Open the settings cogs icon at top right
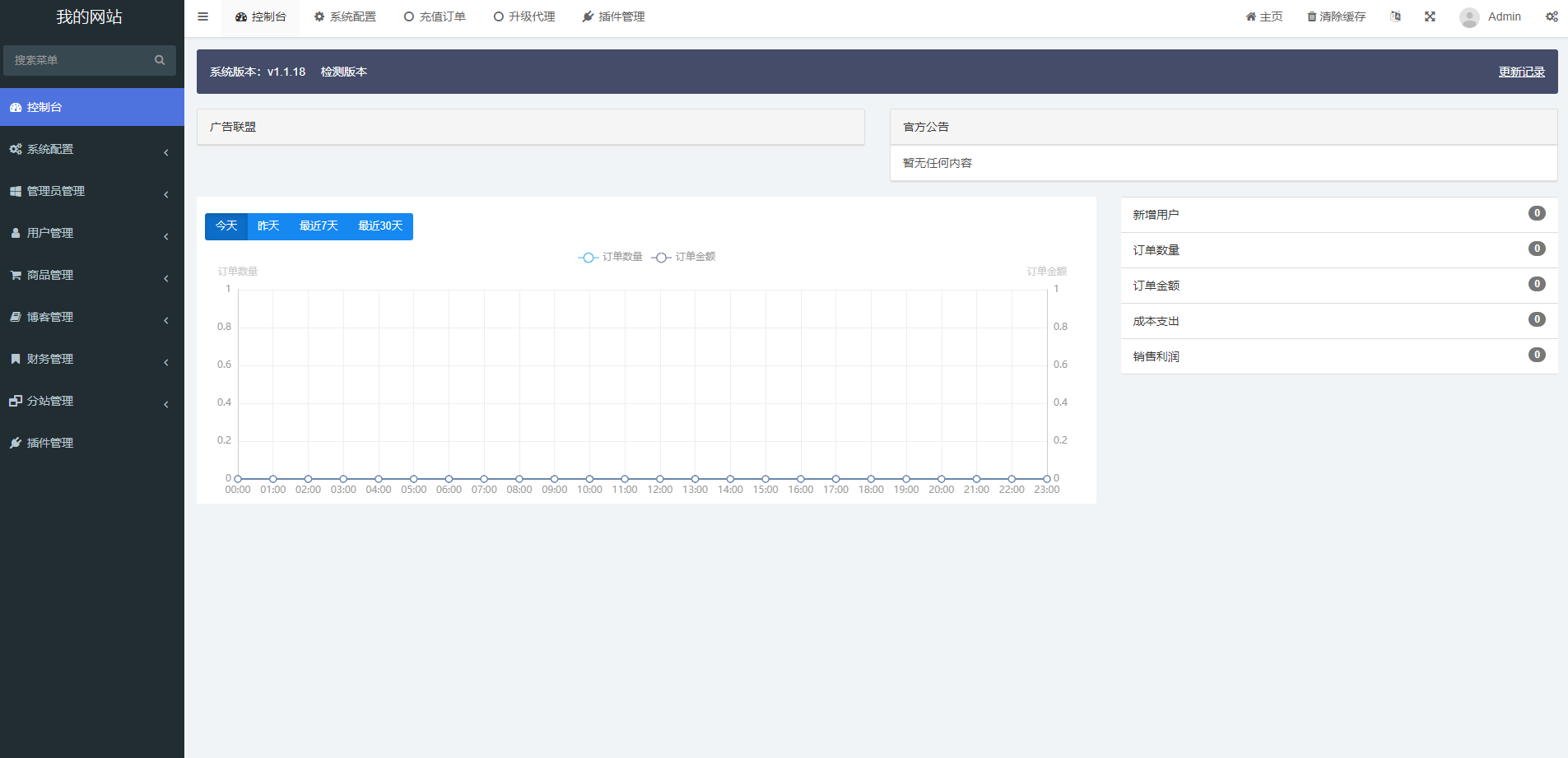The width and height of the screenshot is (1568, 758). [x=1551, y=16]
